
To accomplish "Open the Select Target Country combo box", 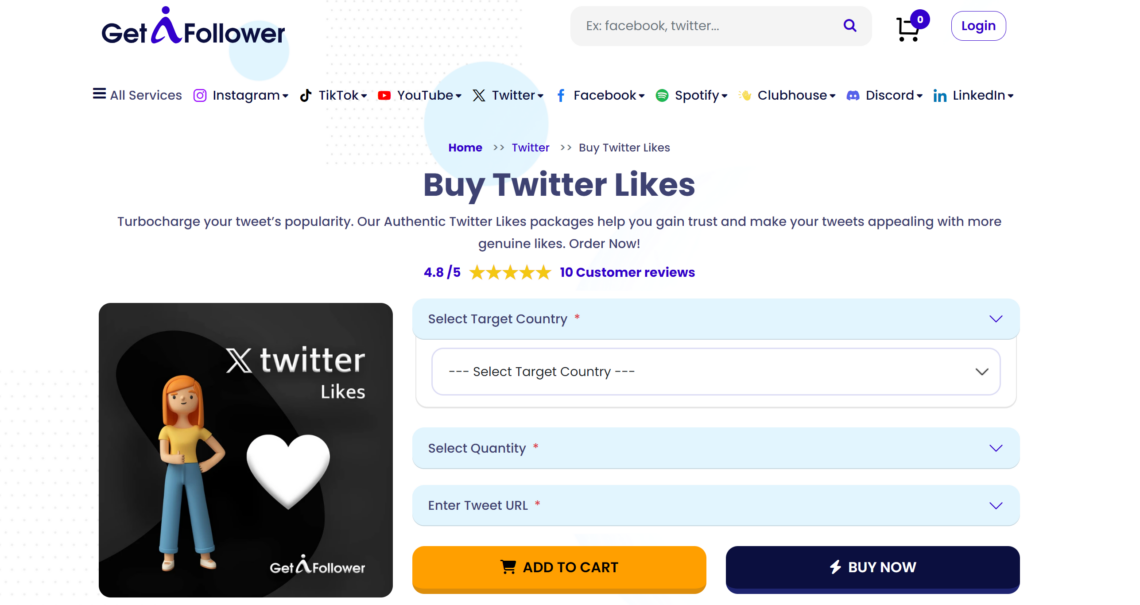I will [715, 372].
